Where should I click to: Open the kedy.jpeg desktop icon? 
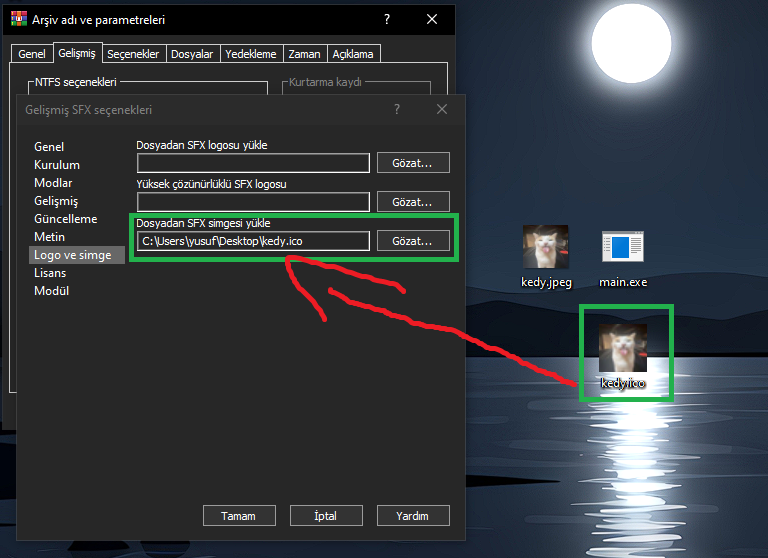coord(546,256)
